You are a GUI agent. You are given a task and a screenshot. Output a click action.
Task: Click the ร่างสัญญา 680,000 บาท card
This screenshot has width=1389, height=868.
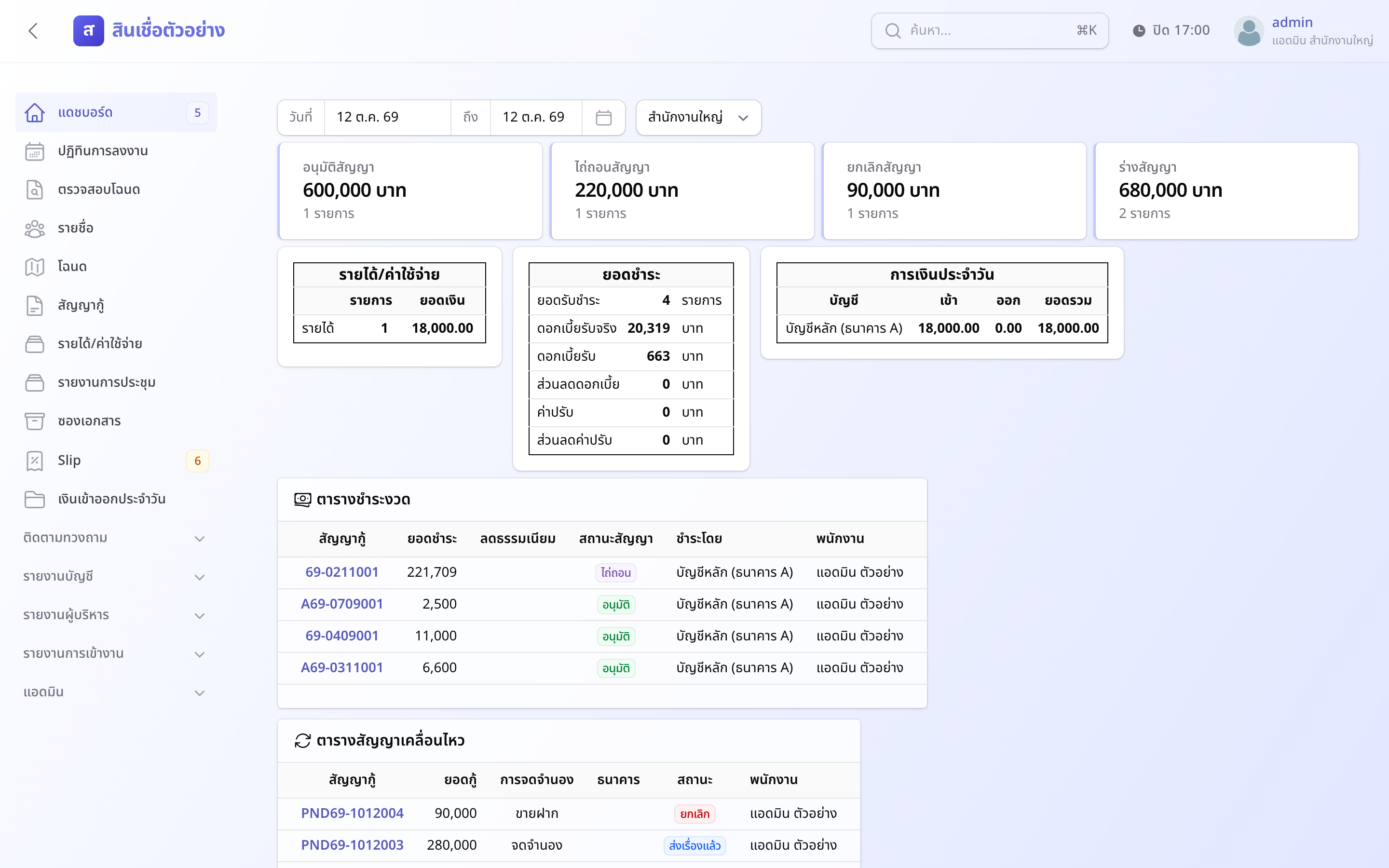click(x=1226, y=190)
